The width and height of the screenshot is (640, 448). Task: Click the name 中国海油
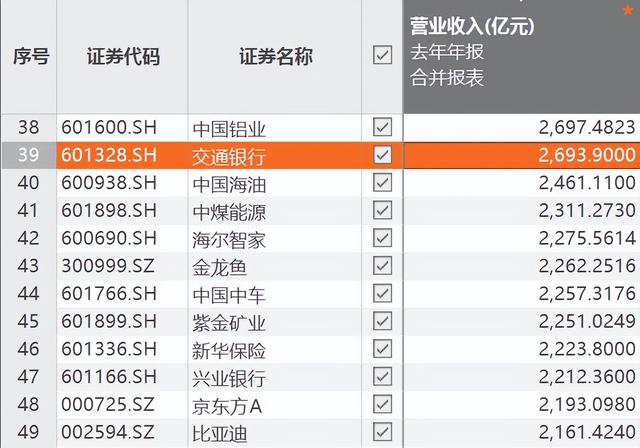click(229, 185)
